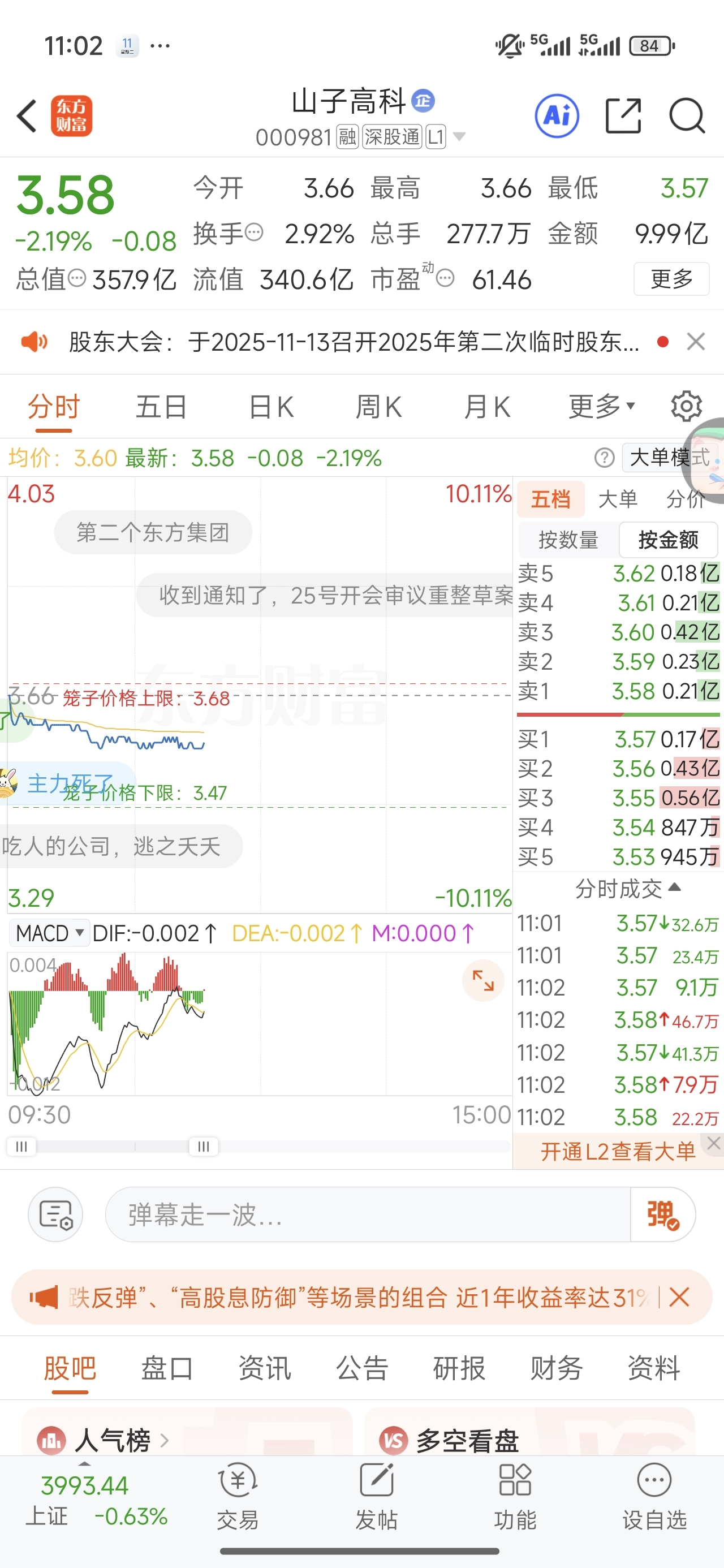
Task: Tap the 设自选 watchlist icon
Action: [654, 1496]
